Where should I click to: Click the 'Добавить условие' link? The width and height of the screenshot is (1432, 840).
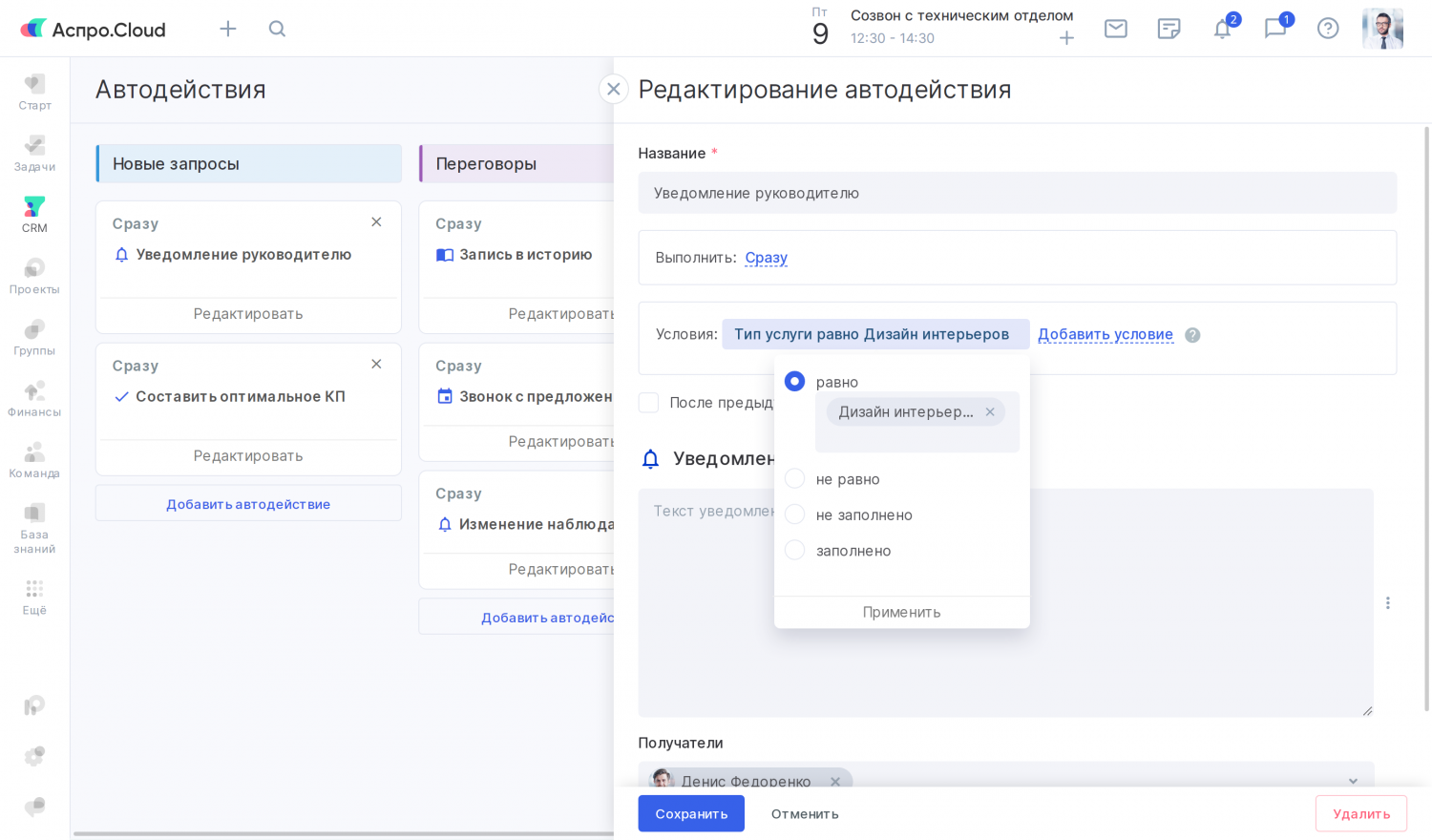point(1106,334)
